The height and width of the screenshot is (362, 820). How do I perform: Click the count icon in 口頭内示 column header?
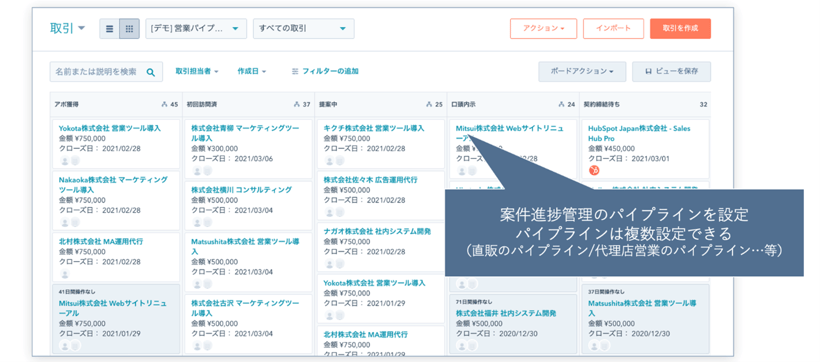(561, 105)
